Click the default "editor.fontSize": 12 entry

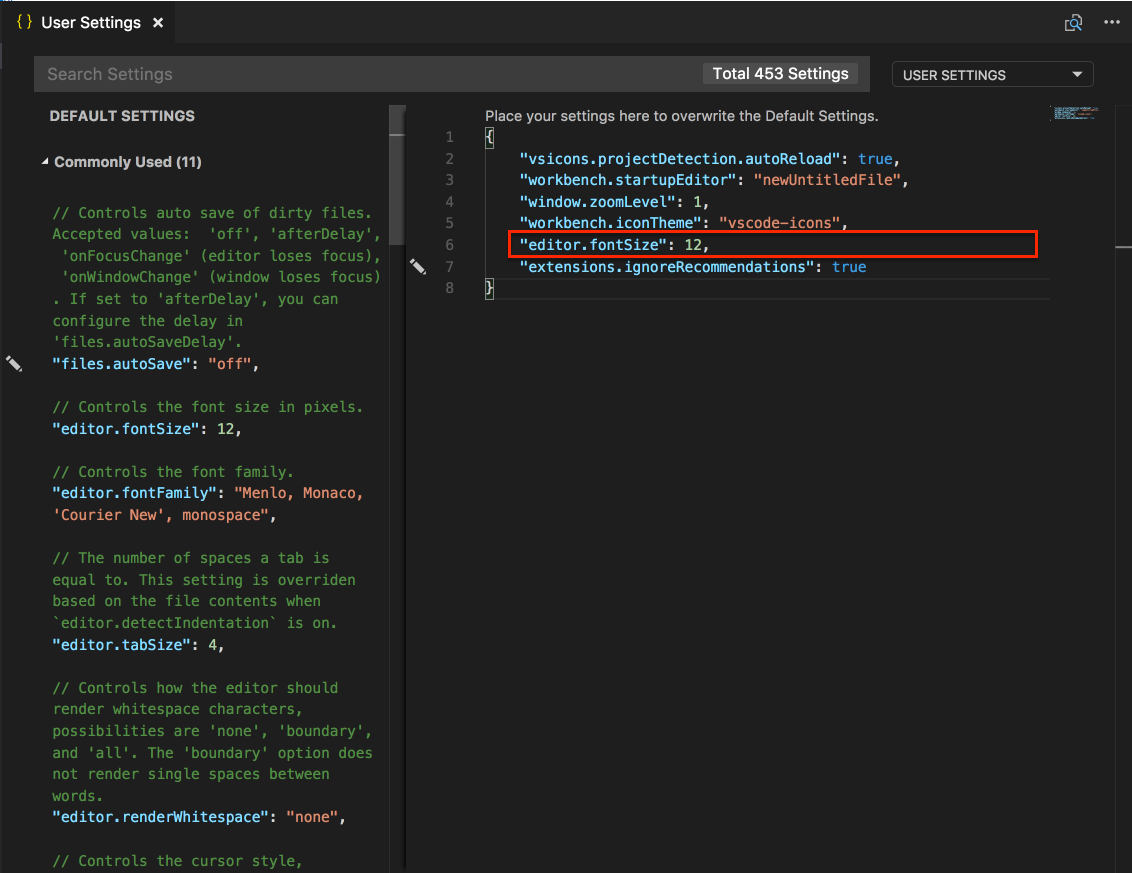tap(147, 429)
